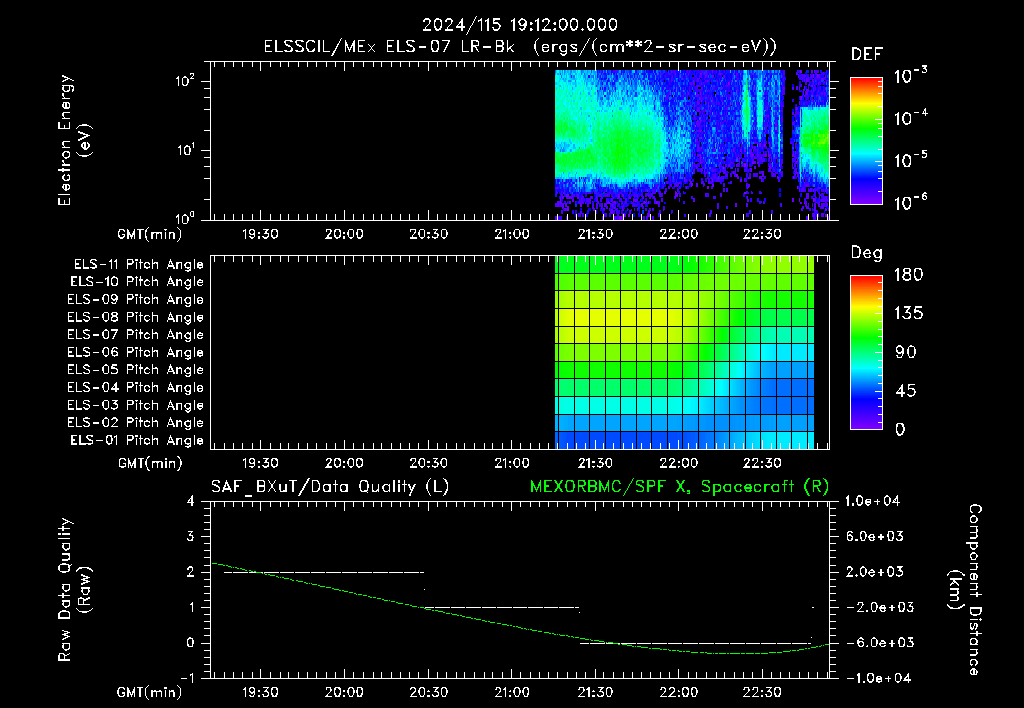Screen dimensions: 1024x708
Task: Select the ELS-06 Pitch Angle row label
Action: click(135, 353)
